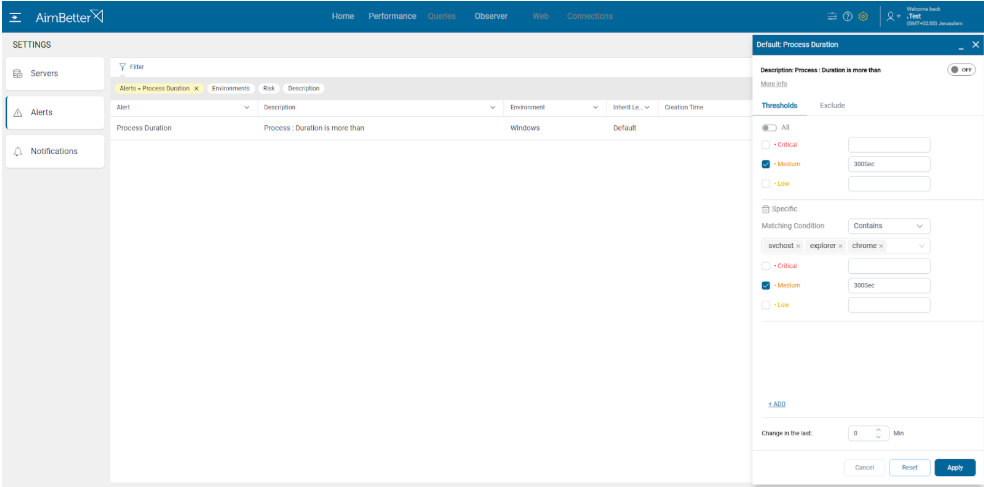Expand the Alert column dropdown arrow
The image size is (984, 487).
[247, 107]
